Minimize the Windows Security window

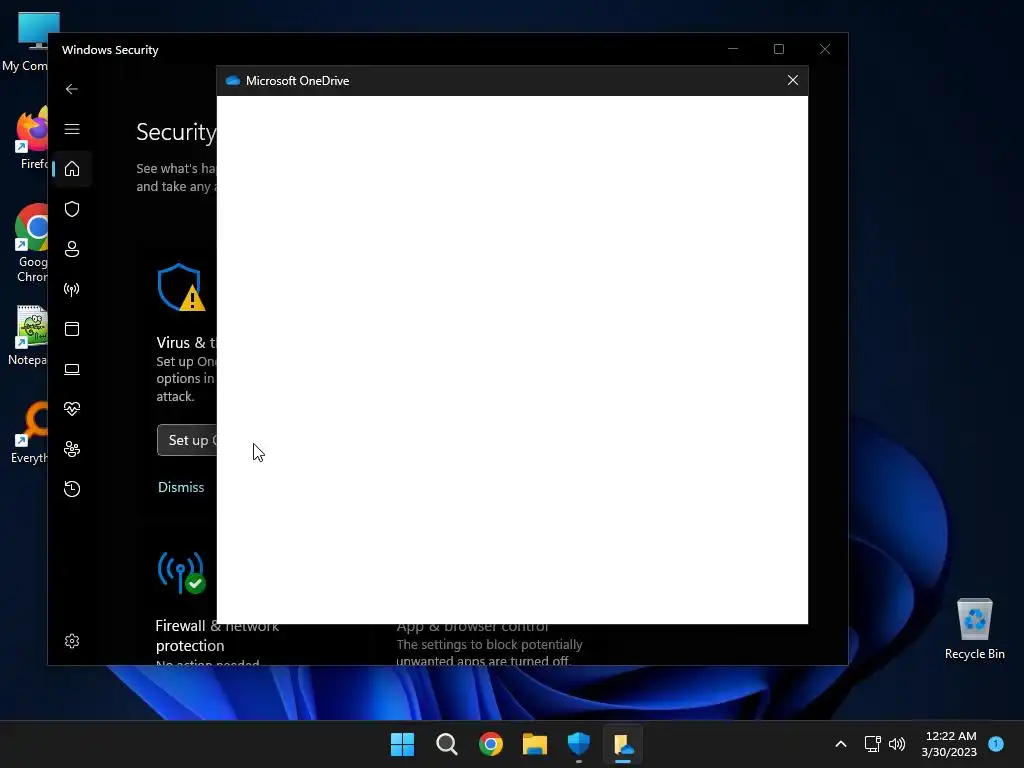coord(733,49)
